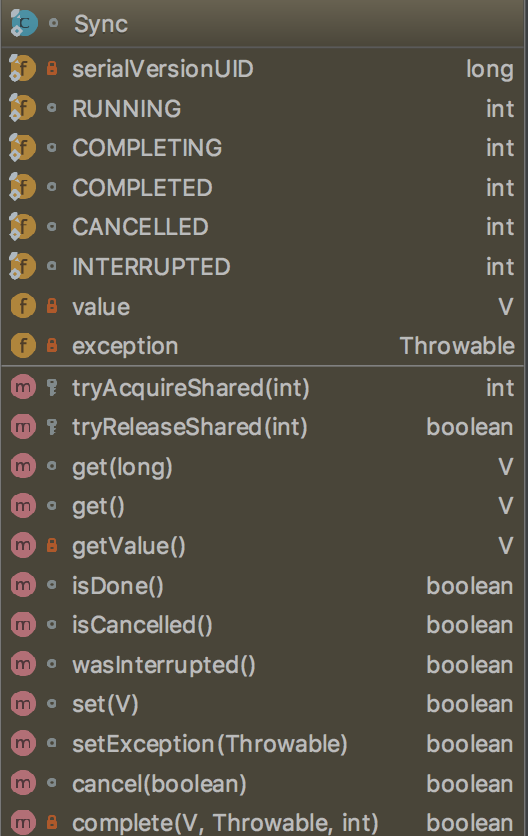This screenshot has height=836, width=528.
Task: Click the method icon for getValue()
Action: pyautogui.click(x=23, y=545)
